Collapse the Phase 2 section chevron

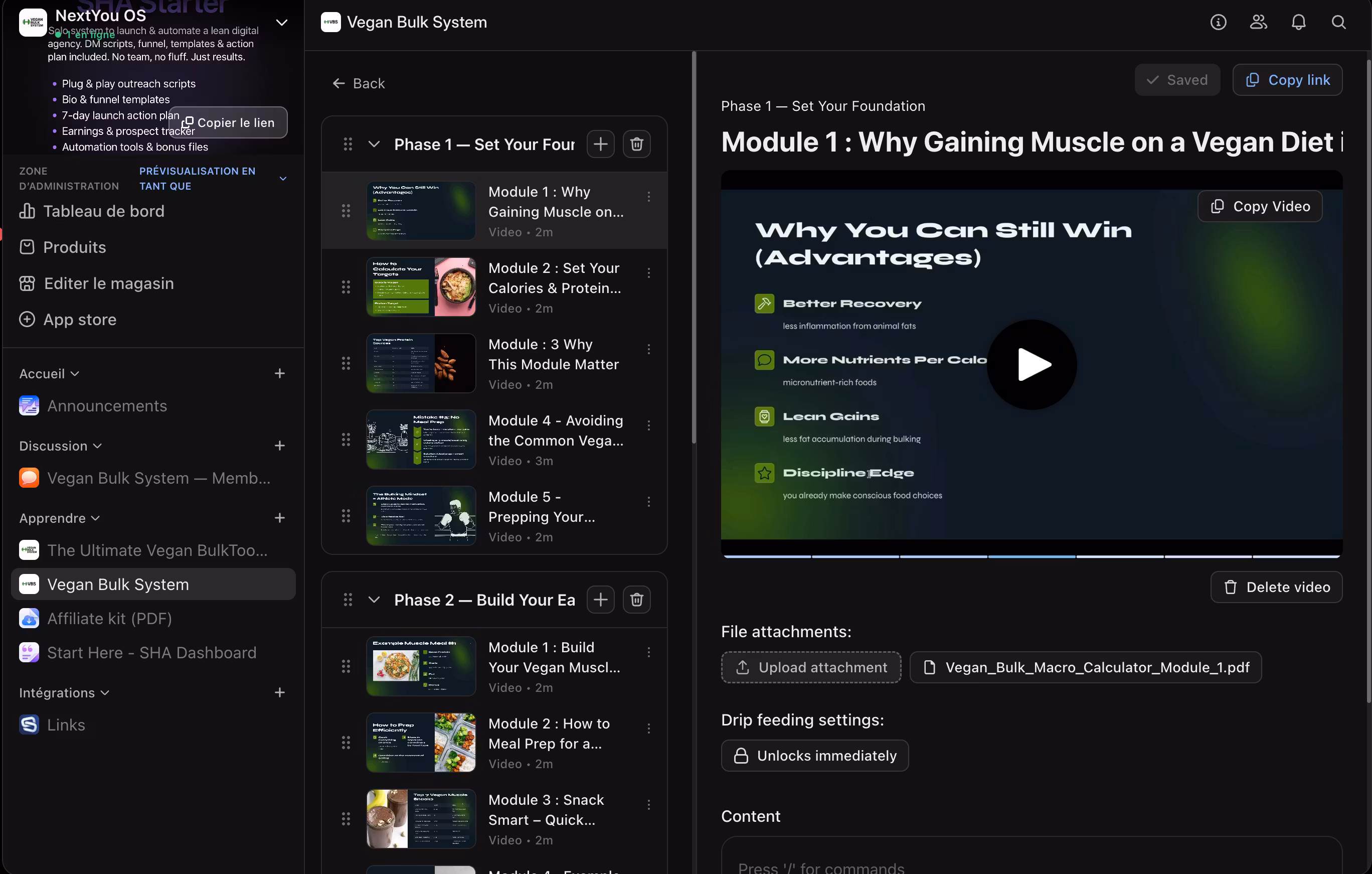click(374, 600)
